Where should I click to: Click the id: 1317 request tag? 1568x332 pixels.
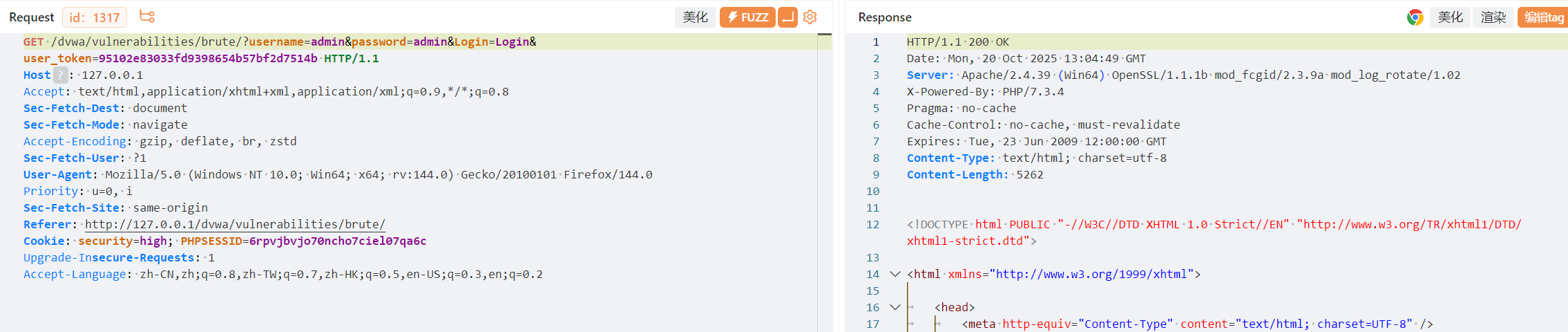(x=95, y=17)
